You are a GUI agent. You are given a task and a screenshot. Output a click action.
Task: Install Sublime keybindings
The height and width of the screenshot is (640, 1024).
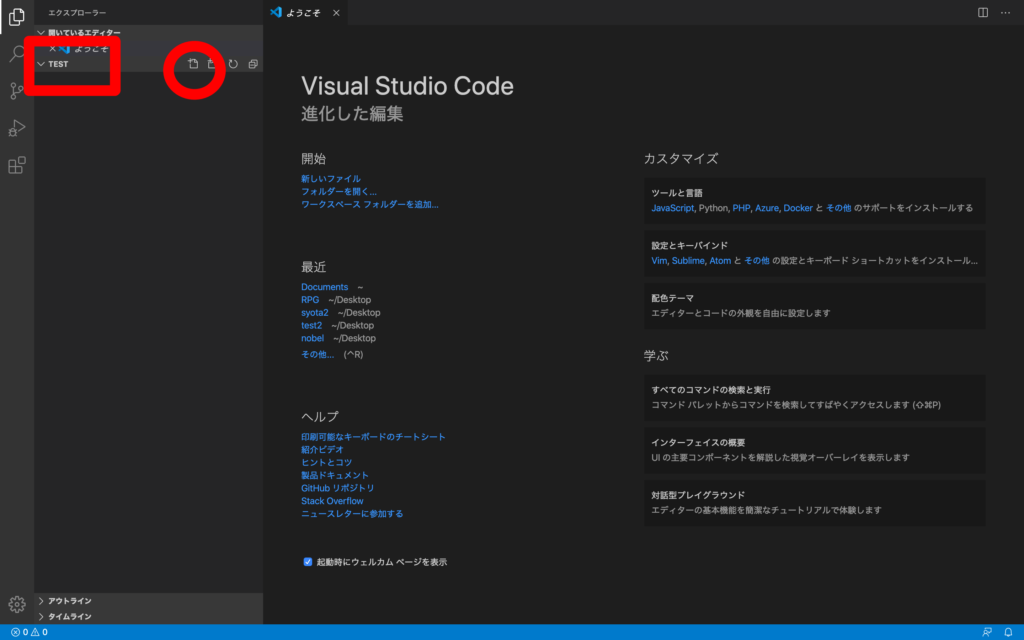tap(688, 261)
